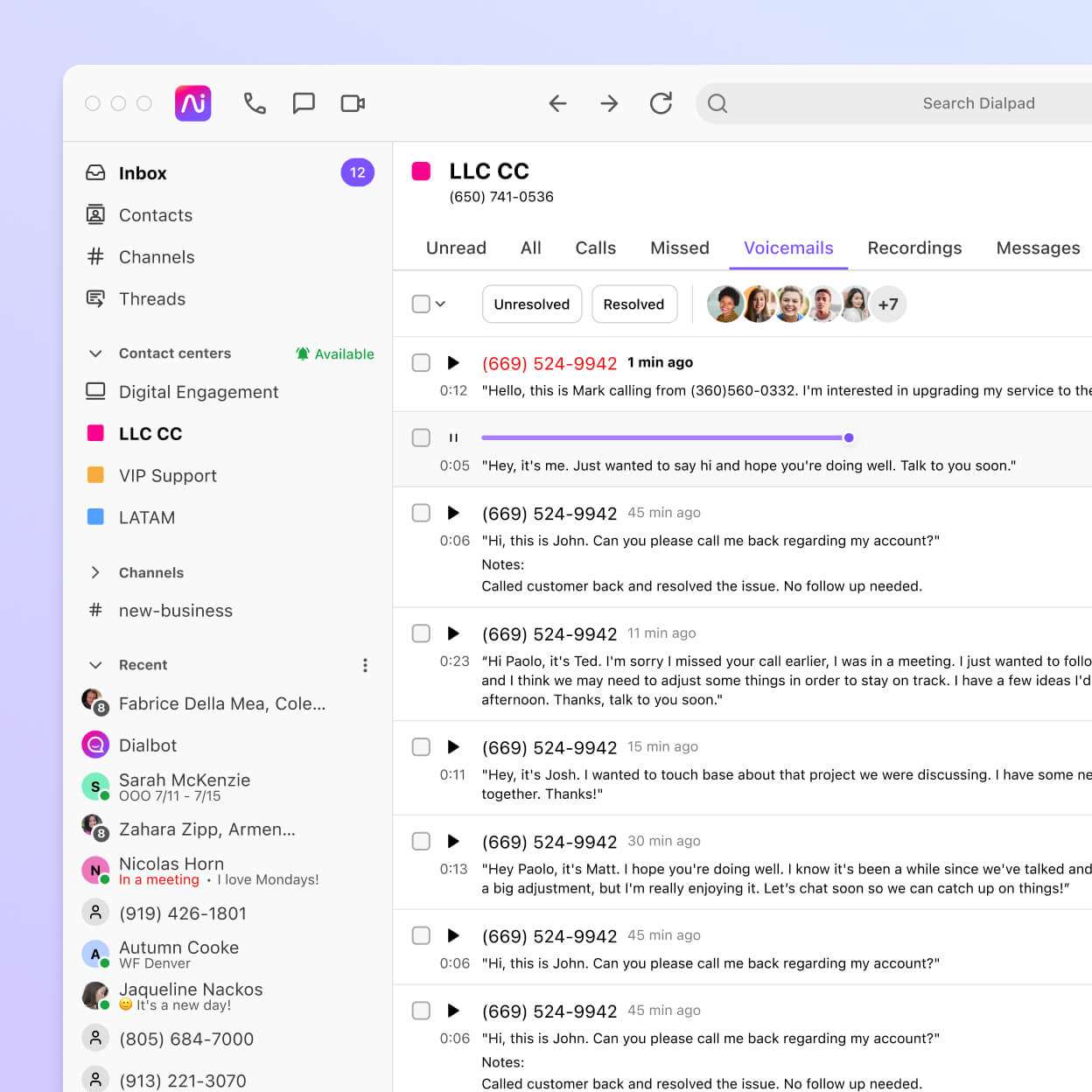Switch to the Recordings tab
The width and height of the screenshot is (1092, 1092).
coord(913,248)
